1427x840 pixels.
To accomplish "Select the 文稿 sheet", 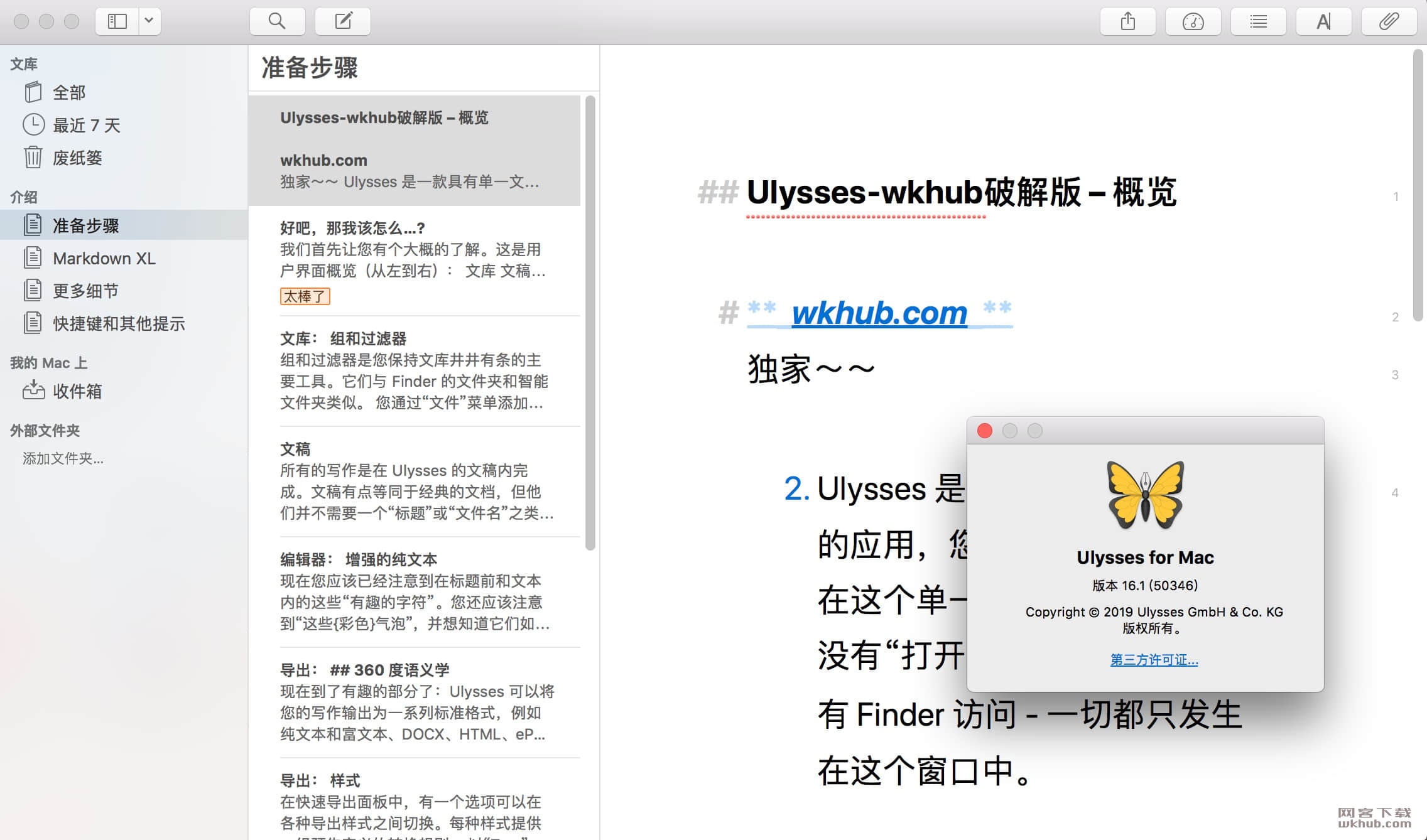I will click(x=415, y=482).
